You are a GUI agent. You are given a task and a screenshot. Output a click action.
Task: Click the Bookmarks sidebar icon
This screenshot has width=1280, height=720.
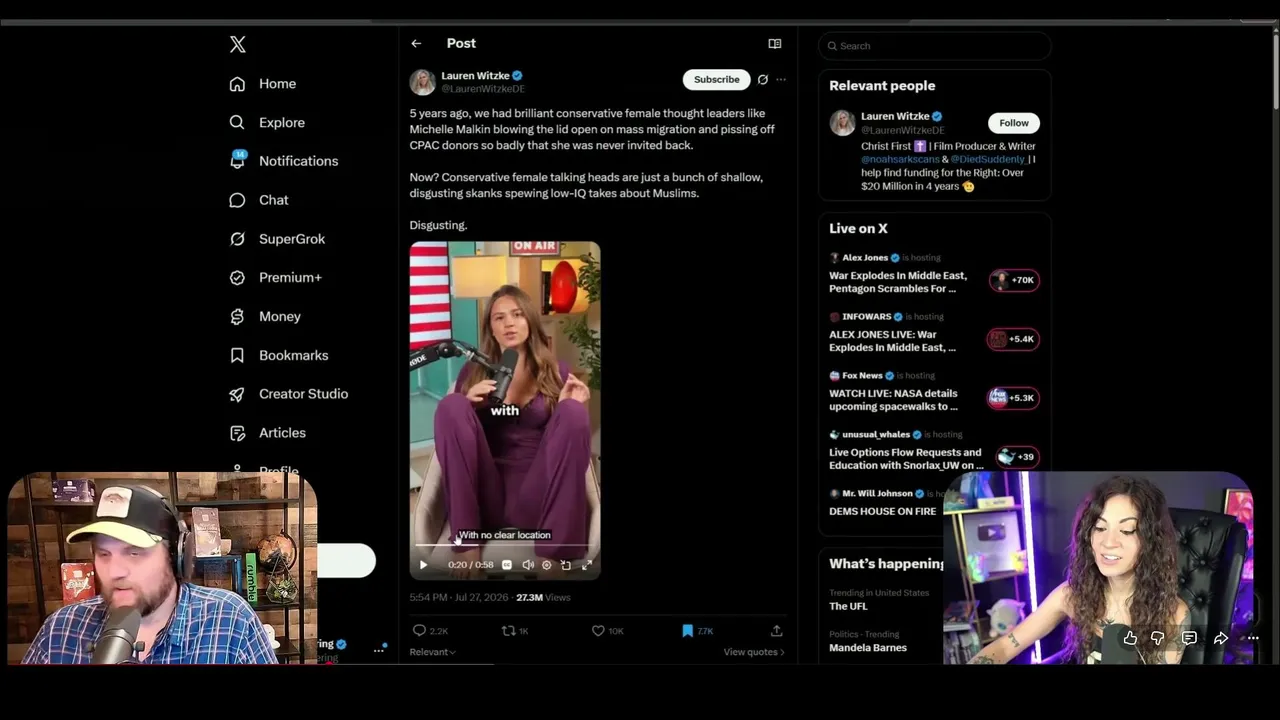click(237, 355)
